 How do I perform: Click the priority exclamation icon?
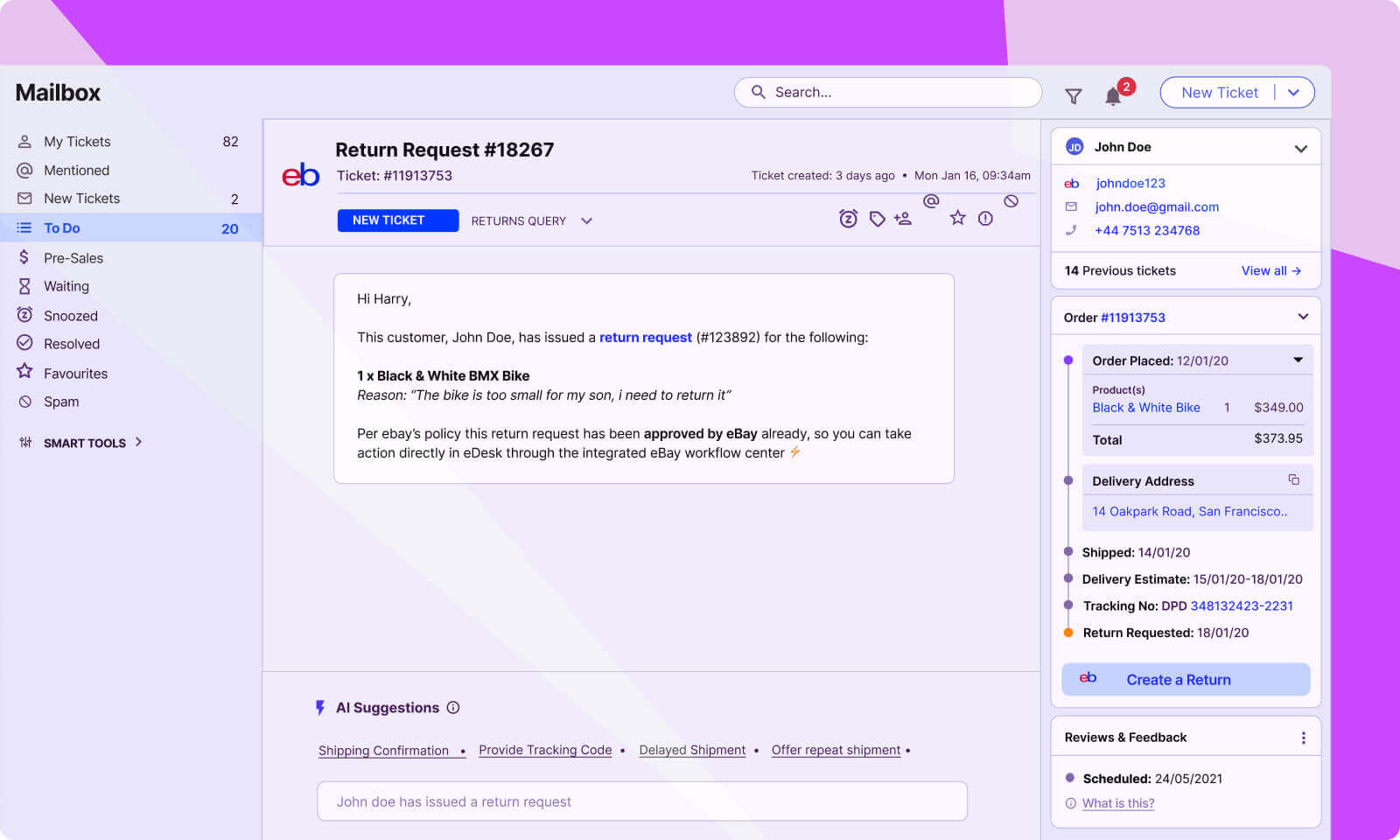985,219
